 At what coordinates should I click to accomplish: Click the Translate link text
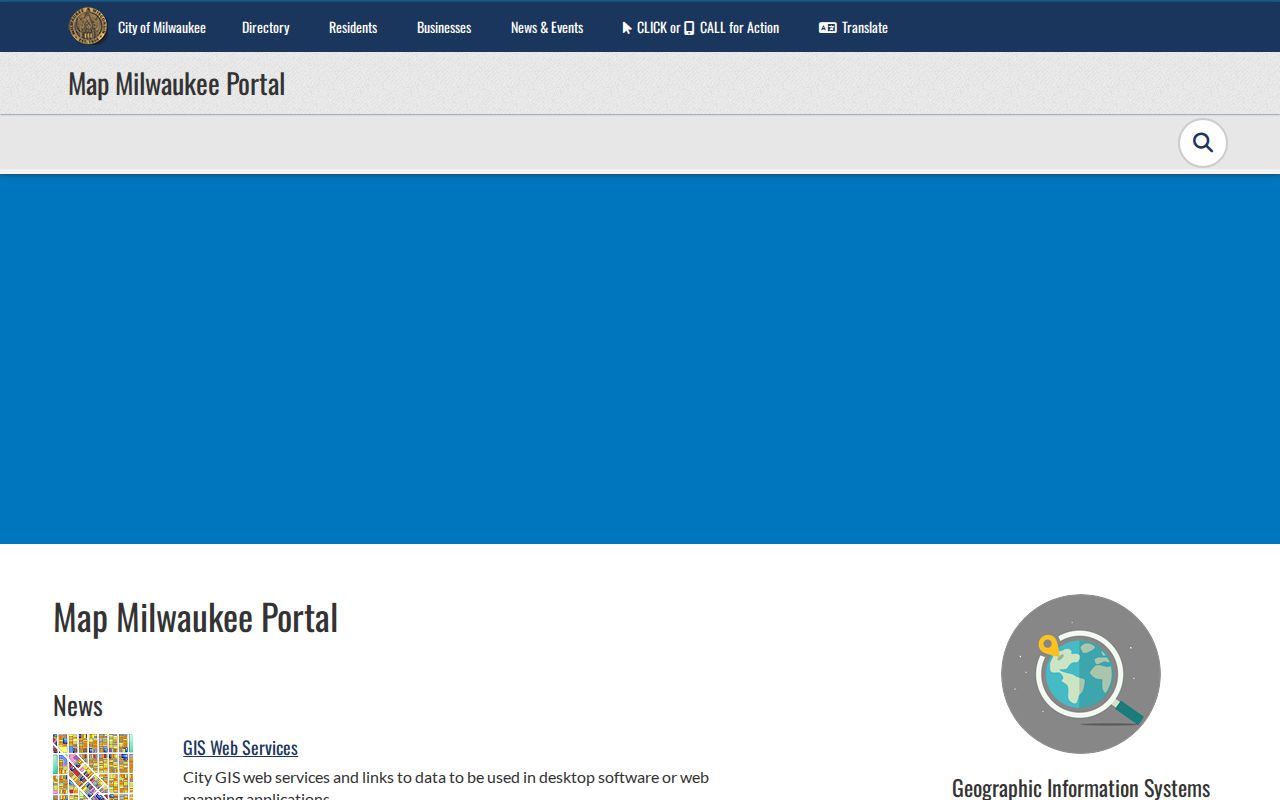click(x=865, y=28)
